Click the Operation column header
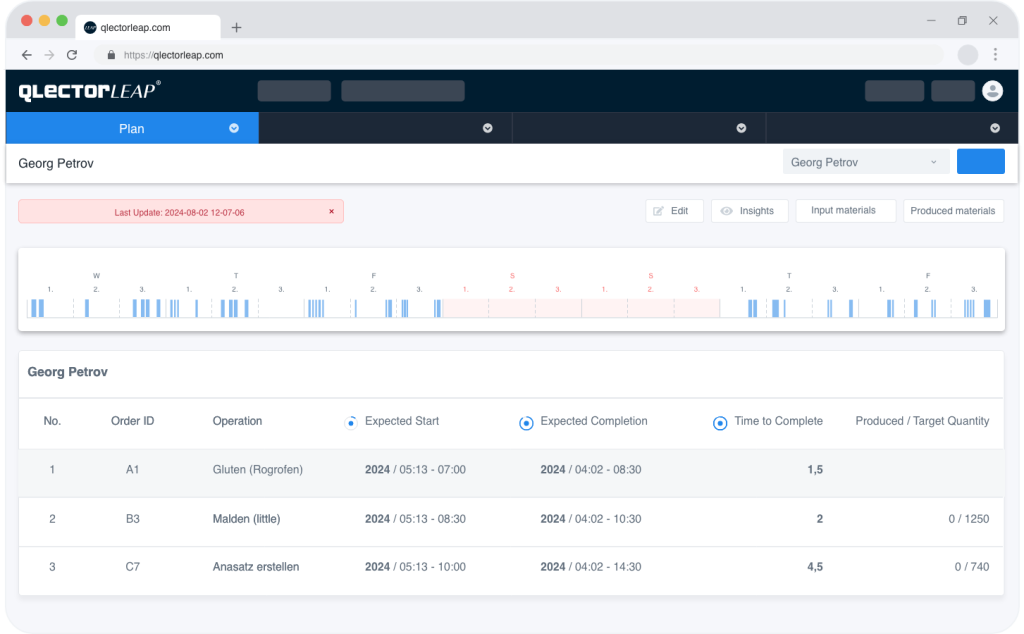Viewport: 1024px width, 634px height. [237, 421]
